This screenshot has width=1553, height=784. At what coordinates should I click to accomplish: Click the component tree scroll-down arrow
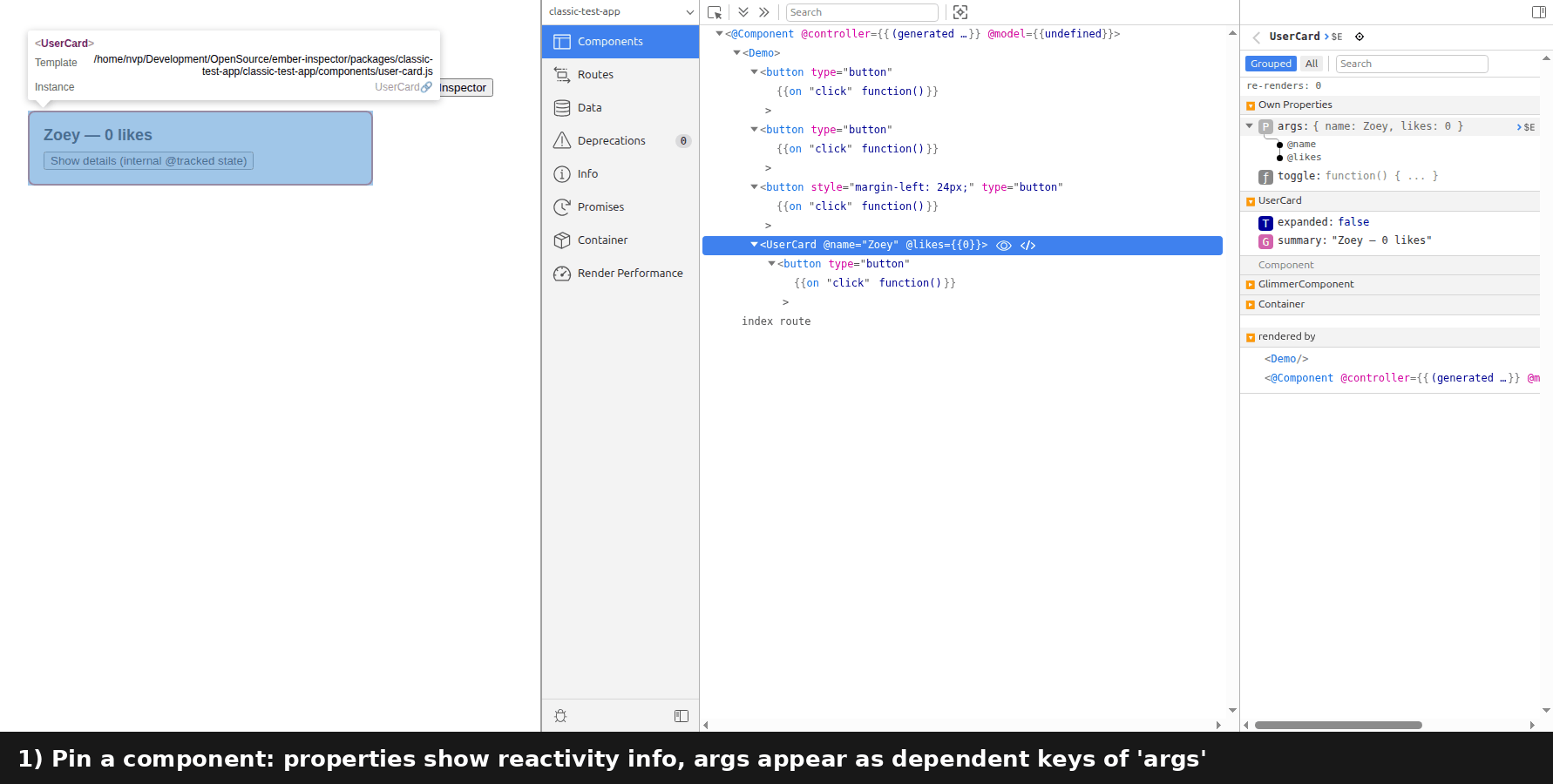1232,711
